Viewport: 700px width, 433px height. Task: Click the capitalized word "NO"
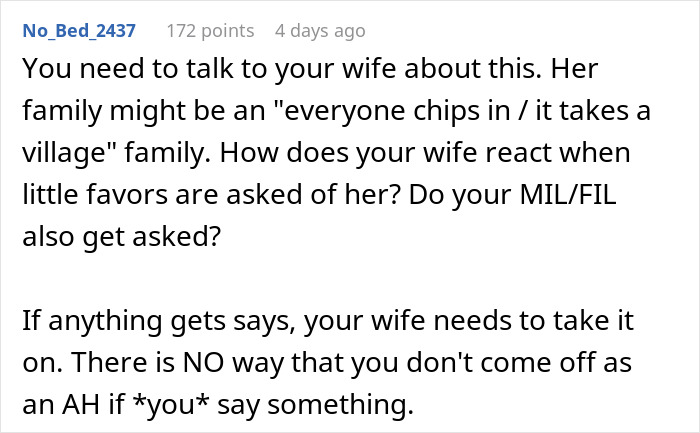203,362
